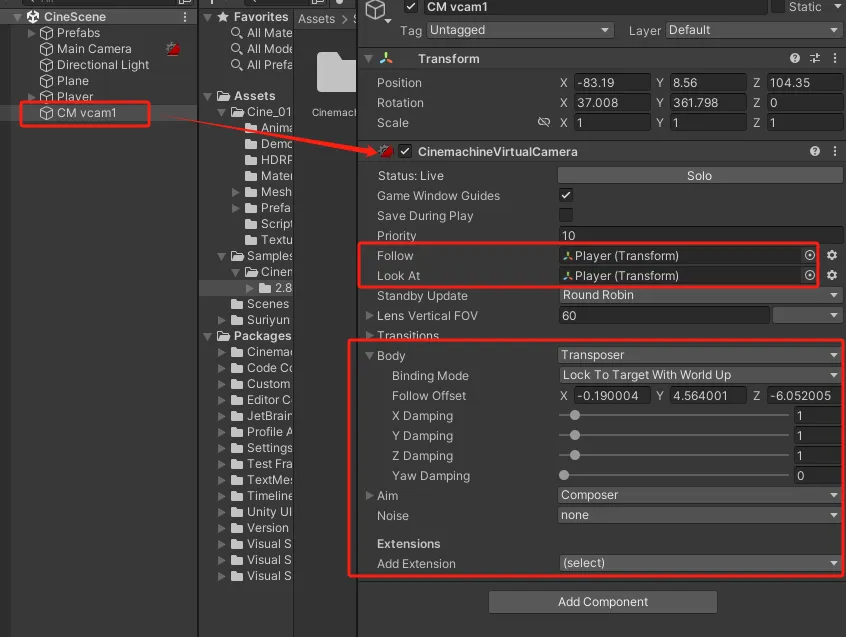Click the object name field CM vcam1
This screenshot has height=637, width=846.
595,7
